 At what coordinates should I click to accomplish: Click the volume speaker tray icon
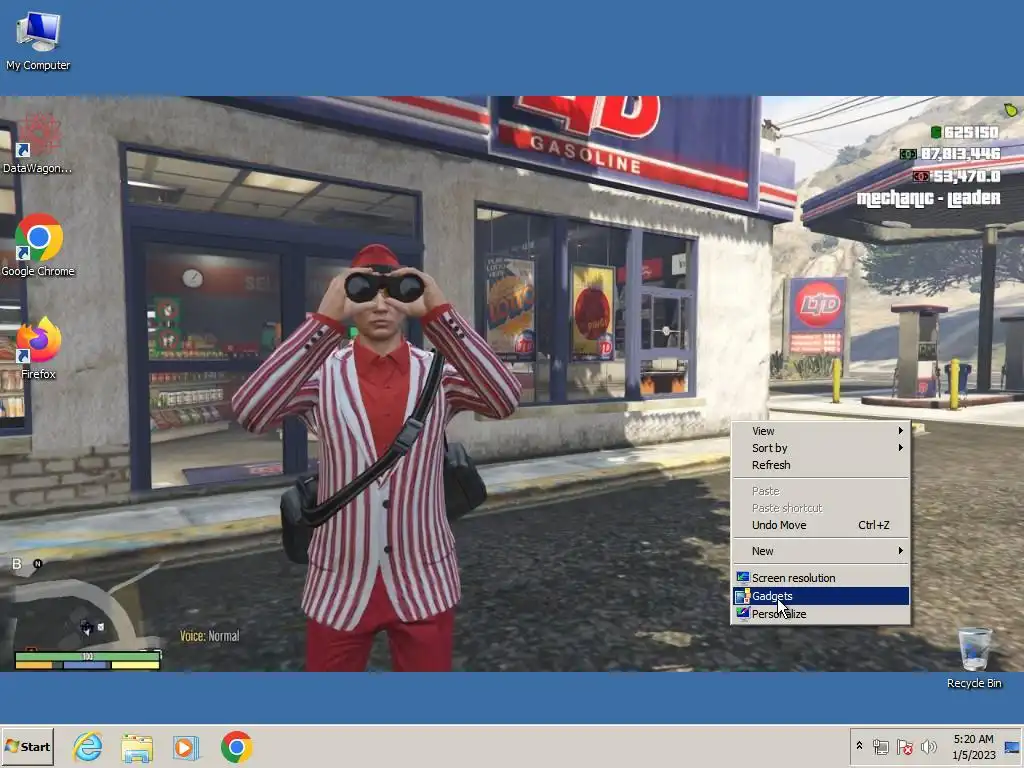pyautogui.click(x=929, y=746)
